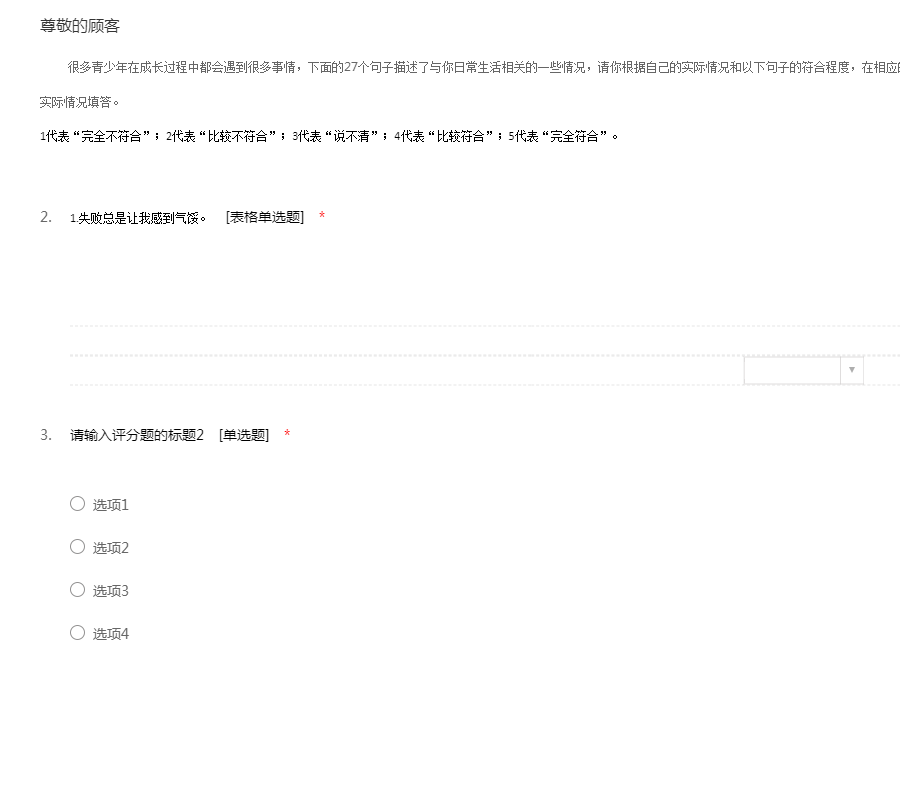This screenshot has width=900, height=800.
Task: Click the [单选题] type tag
Action: (x=244, y=435)
